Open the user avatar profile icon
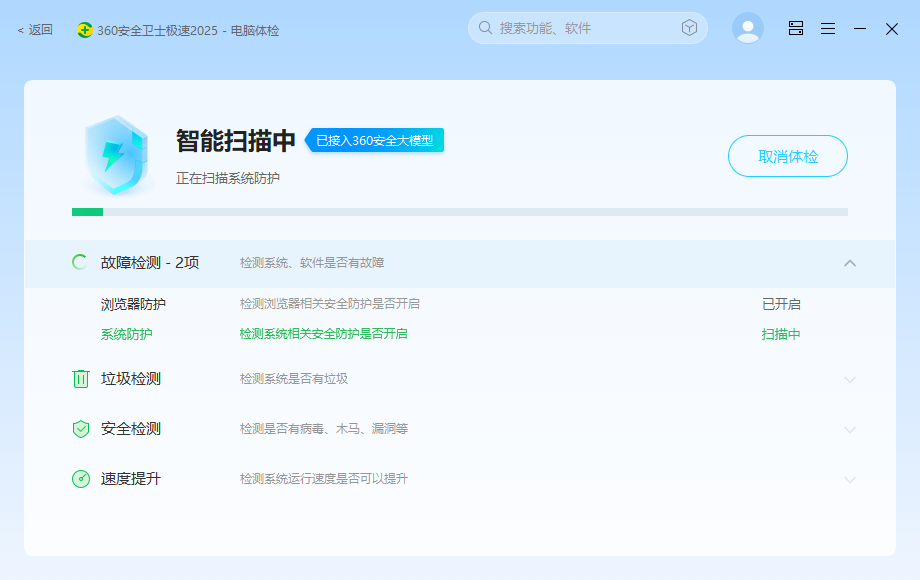Screen dimensions: 920x580 [x=747, y=28]
